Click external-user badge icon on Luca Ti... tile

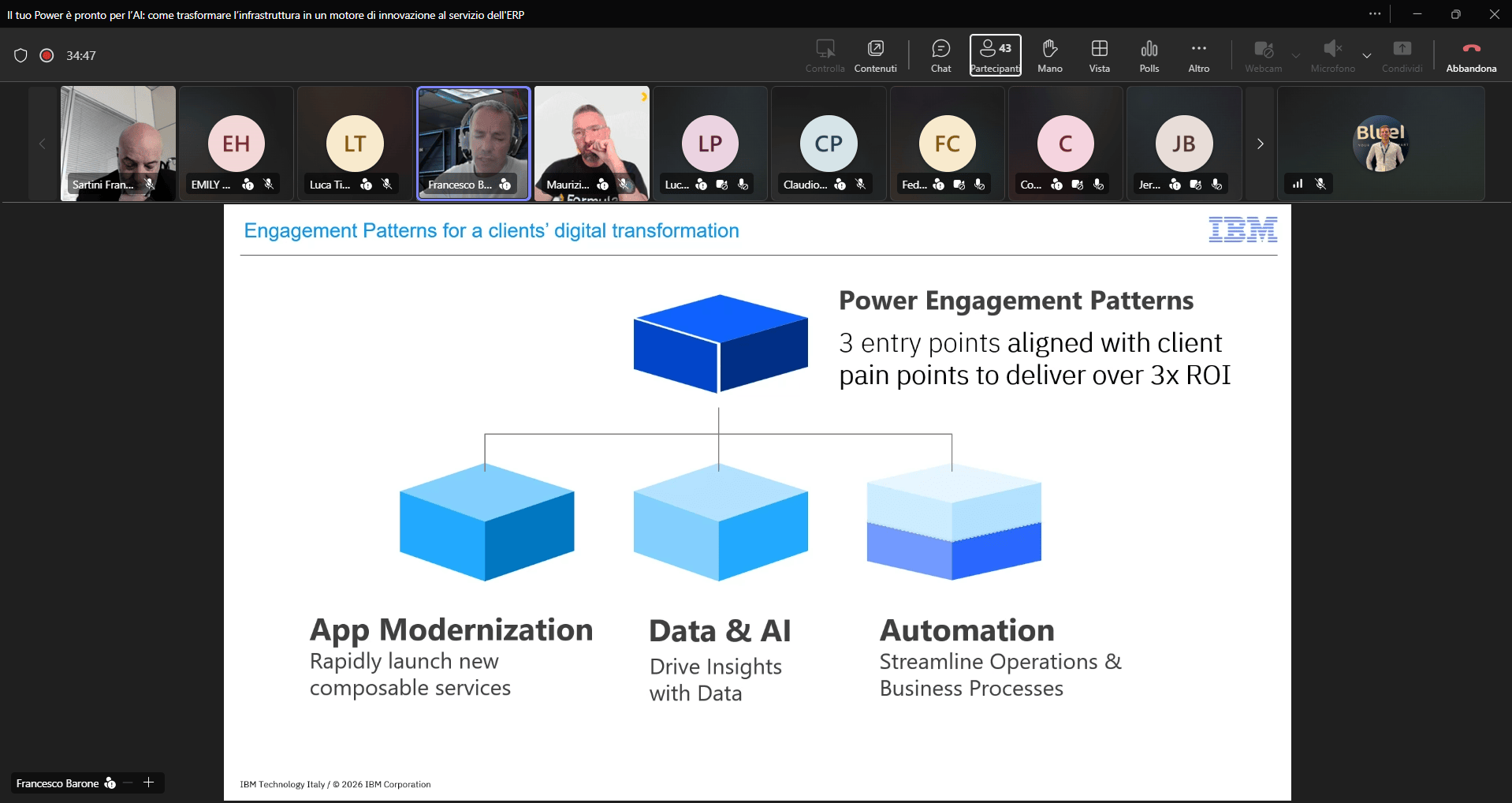tap(367, 185)
